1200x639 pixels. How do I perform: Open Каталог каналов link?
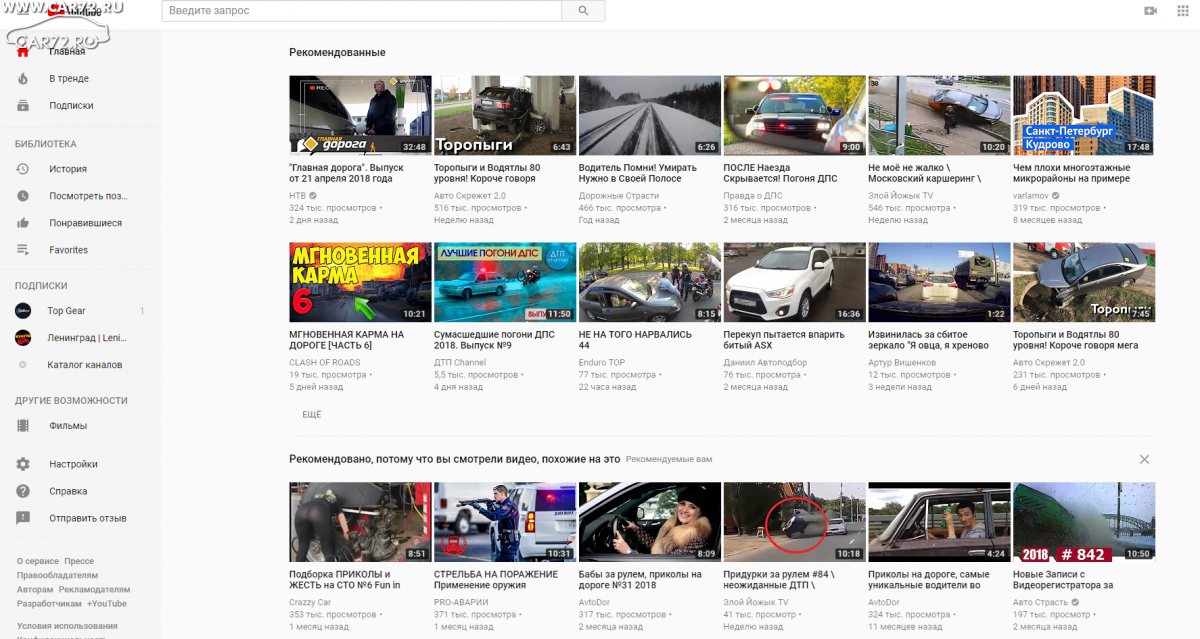[x=85, y=365]
